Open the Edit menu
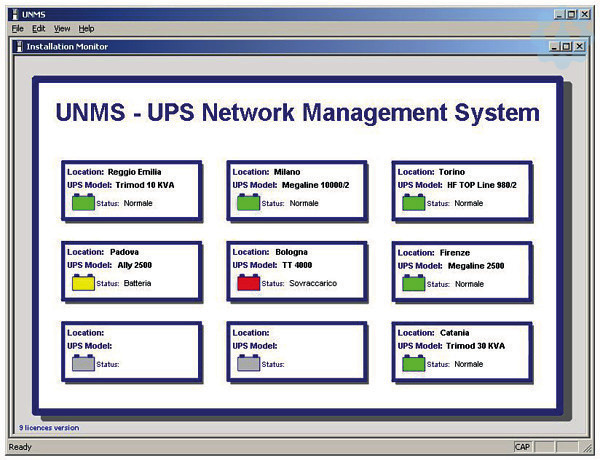 [39, 29]
